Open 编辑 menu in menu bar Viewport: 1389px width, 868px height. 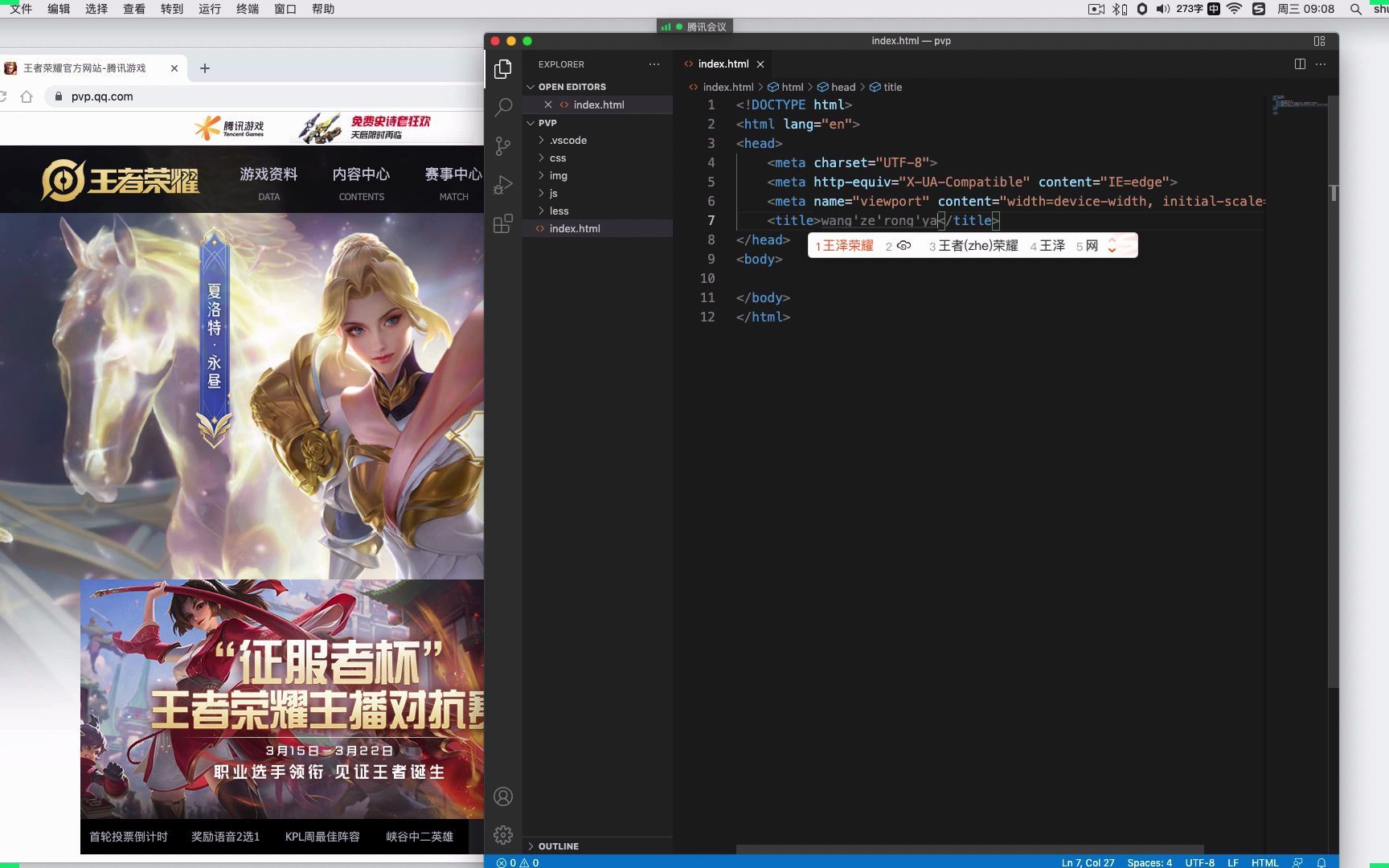(x=59, y=9)
